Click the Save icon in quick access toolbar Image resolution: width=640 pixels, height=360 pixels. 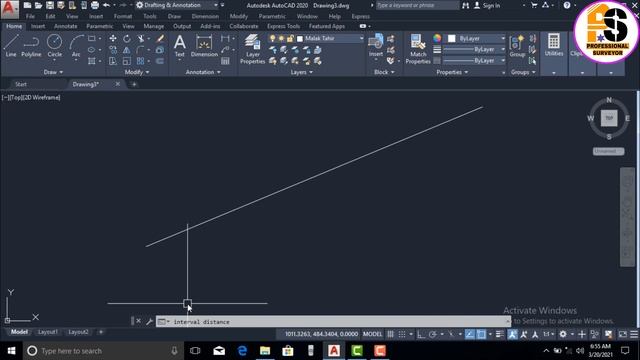coord(50,5)
